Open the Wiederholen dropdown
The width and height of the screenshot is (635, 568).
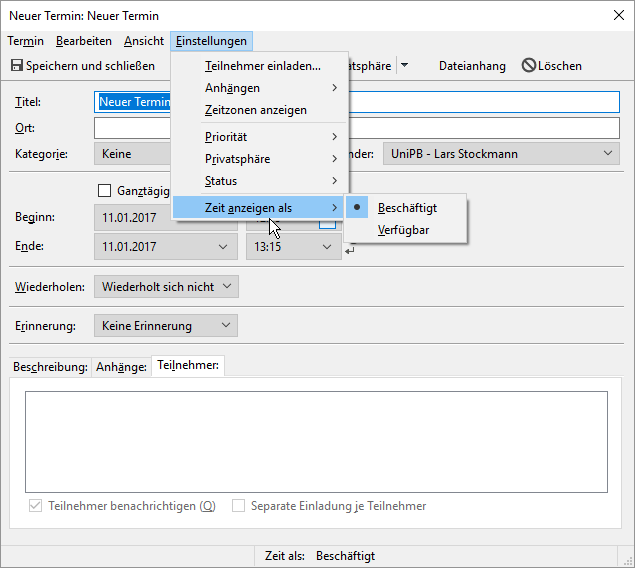coord(166,287)
